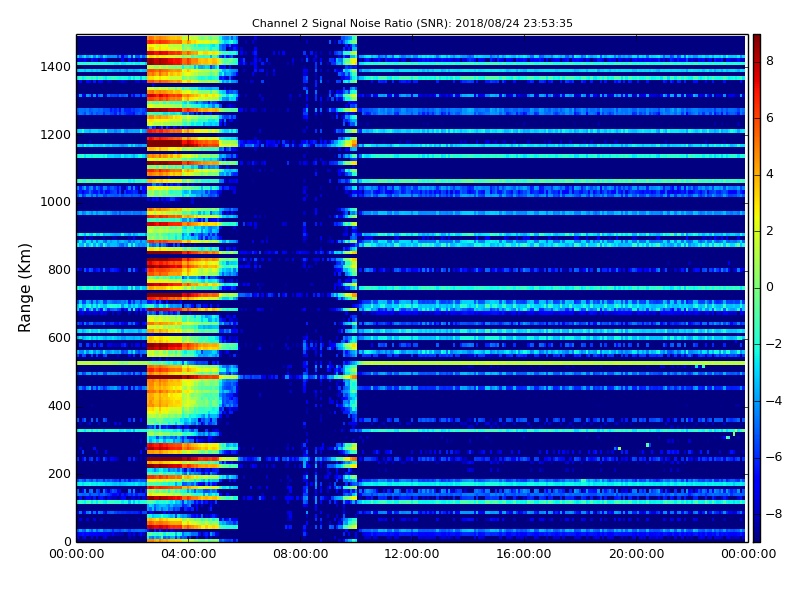
Task: Click the y-axis tick label 1000
Action: pyautogui.click(x=55, y=202)
